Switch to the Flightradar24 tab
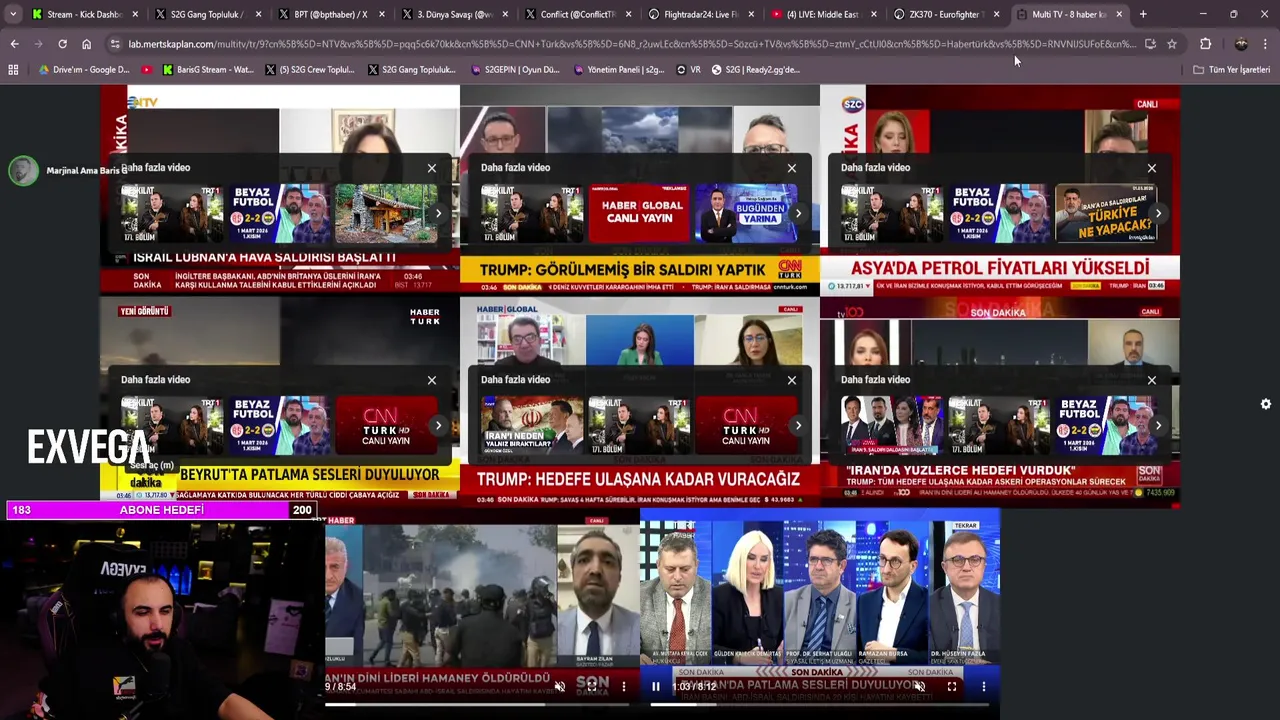 (699, 14)
